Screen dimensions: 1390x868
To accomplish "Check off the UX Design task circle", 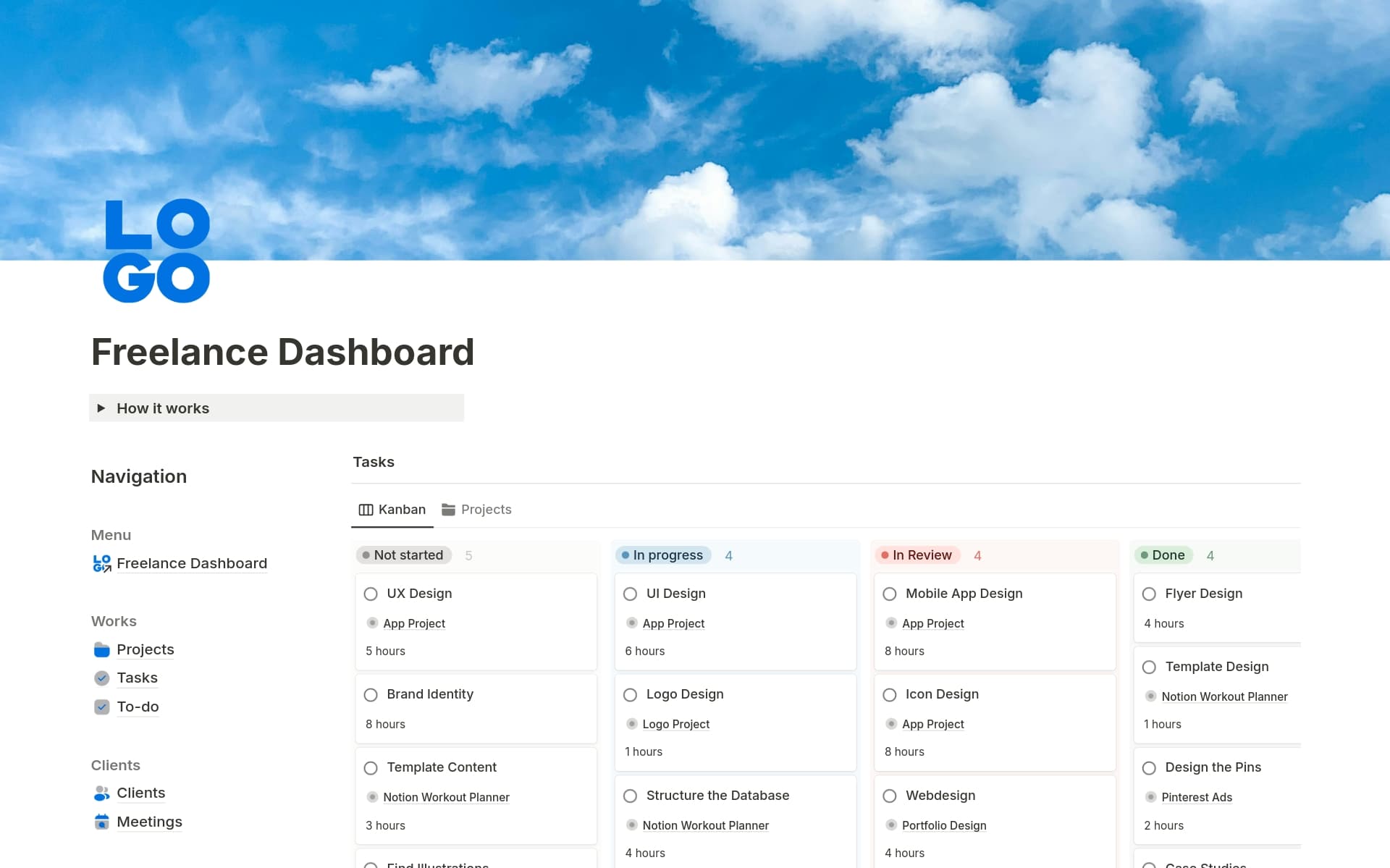I will 370,594.
